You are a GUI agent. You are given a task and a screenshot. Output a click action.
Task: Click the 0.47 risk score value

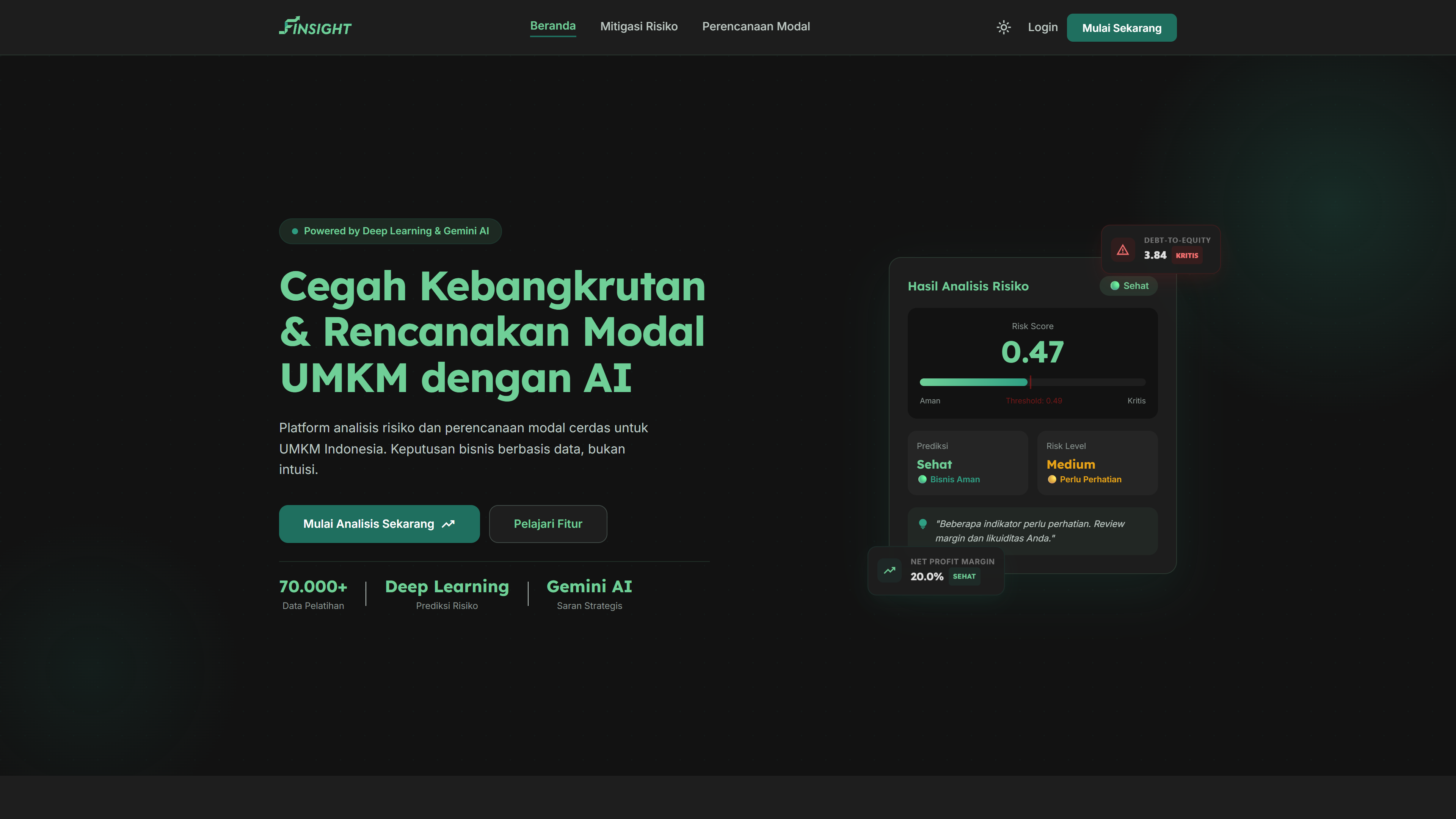[1032, 352]
